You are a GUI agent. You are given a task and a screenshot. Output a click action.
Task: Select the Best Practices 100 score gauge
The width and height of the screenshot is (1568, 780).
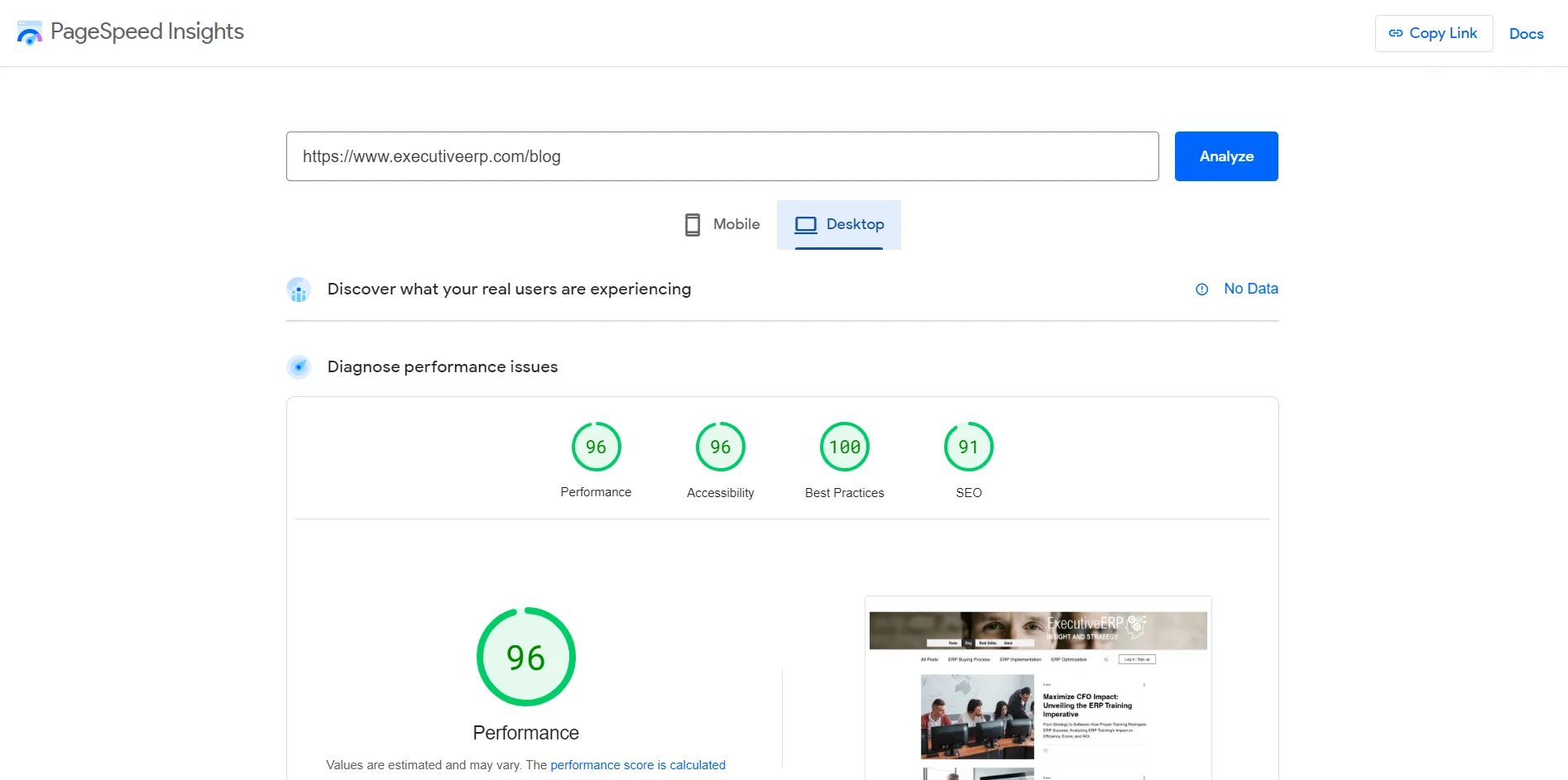tap(844, 447)
